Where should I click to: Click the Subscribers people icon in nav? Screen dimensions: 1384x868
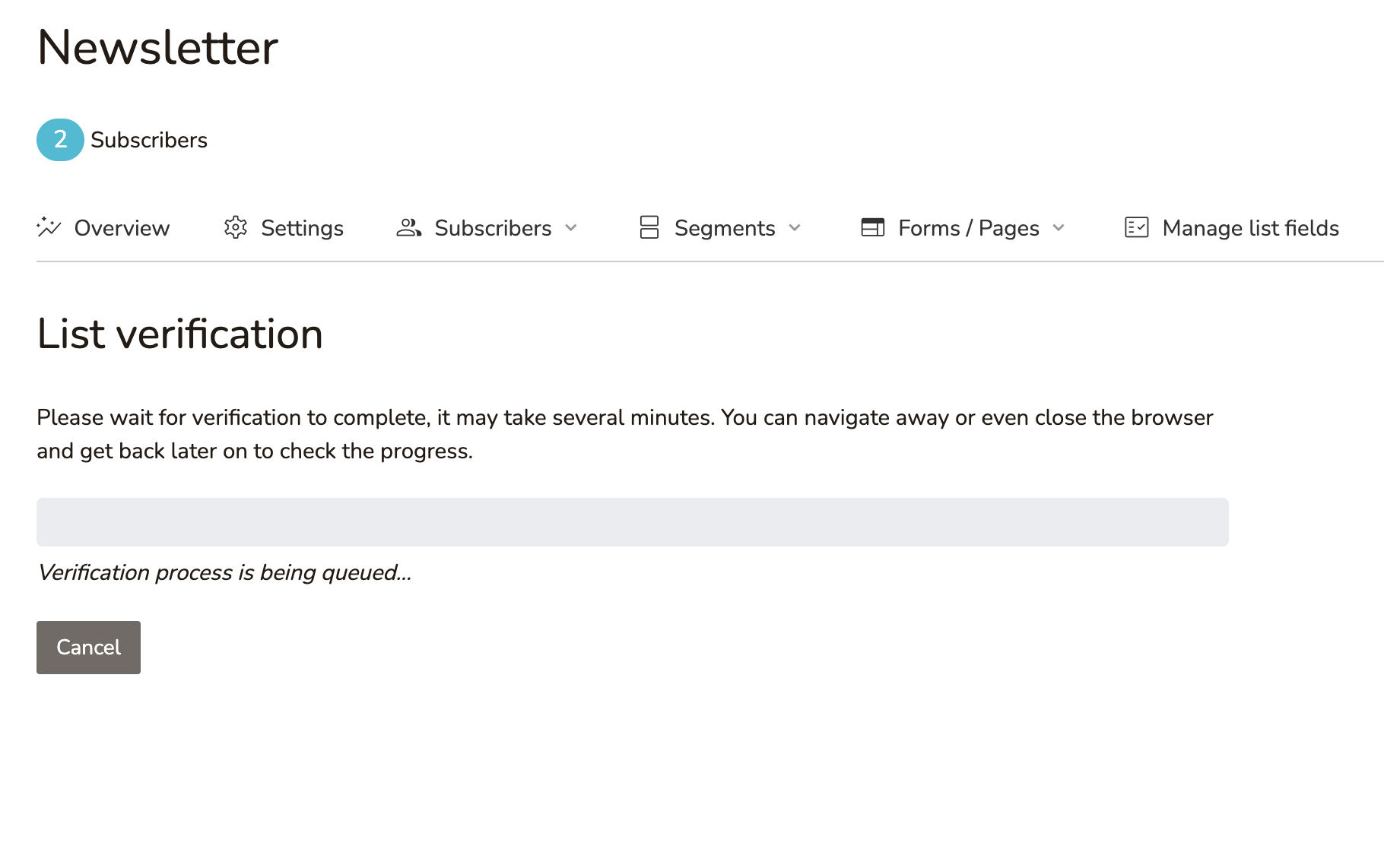408,227
